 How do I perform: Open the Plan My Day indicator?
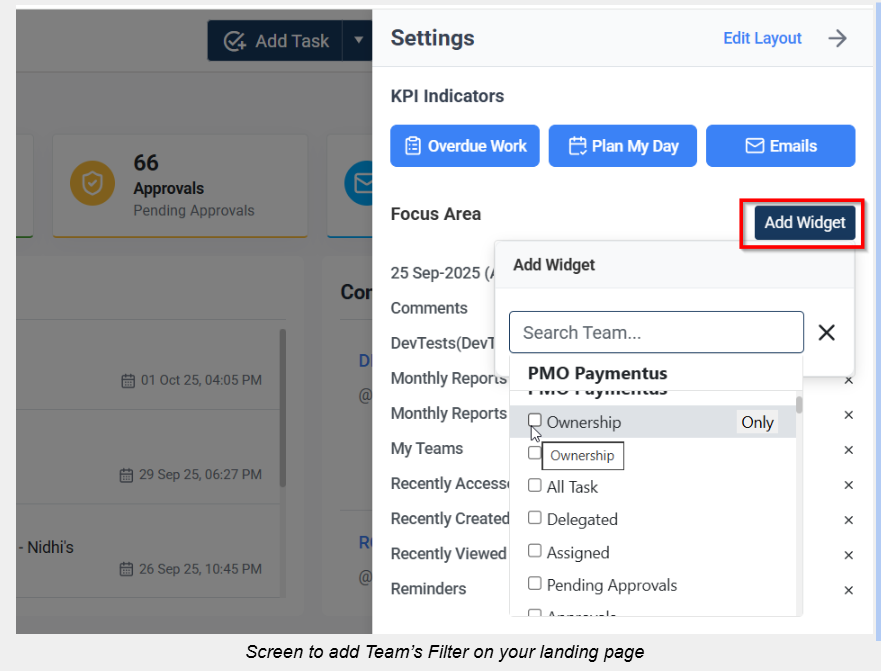pos(623,146)
